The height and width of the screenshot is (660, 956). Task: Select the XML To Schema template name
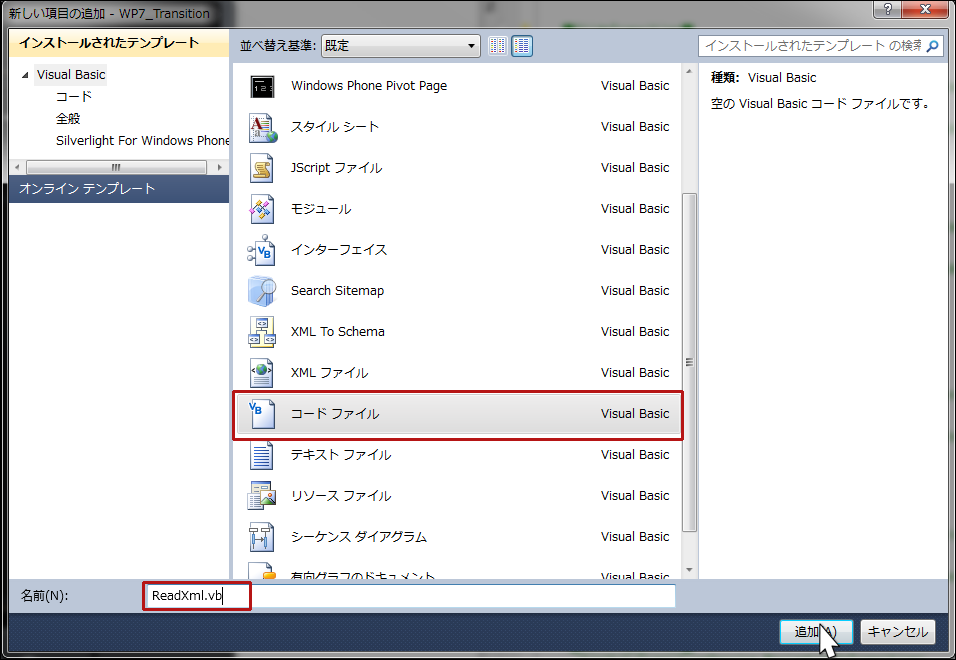click(338, 332)
